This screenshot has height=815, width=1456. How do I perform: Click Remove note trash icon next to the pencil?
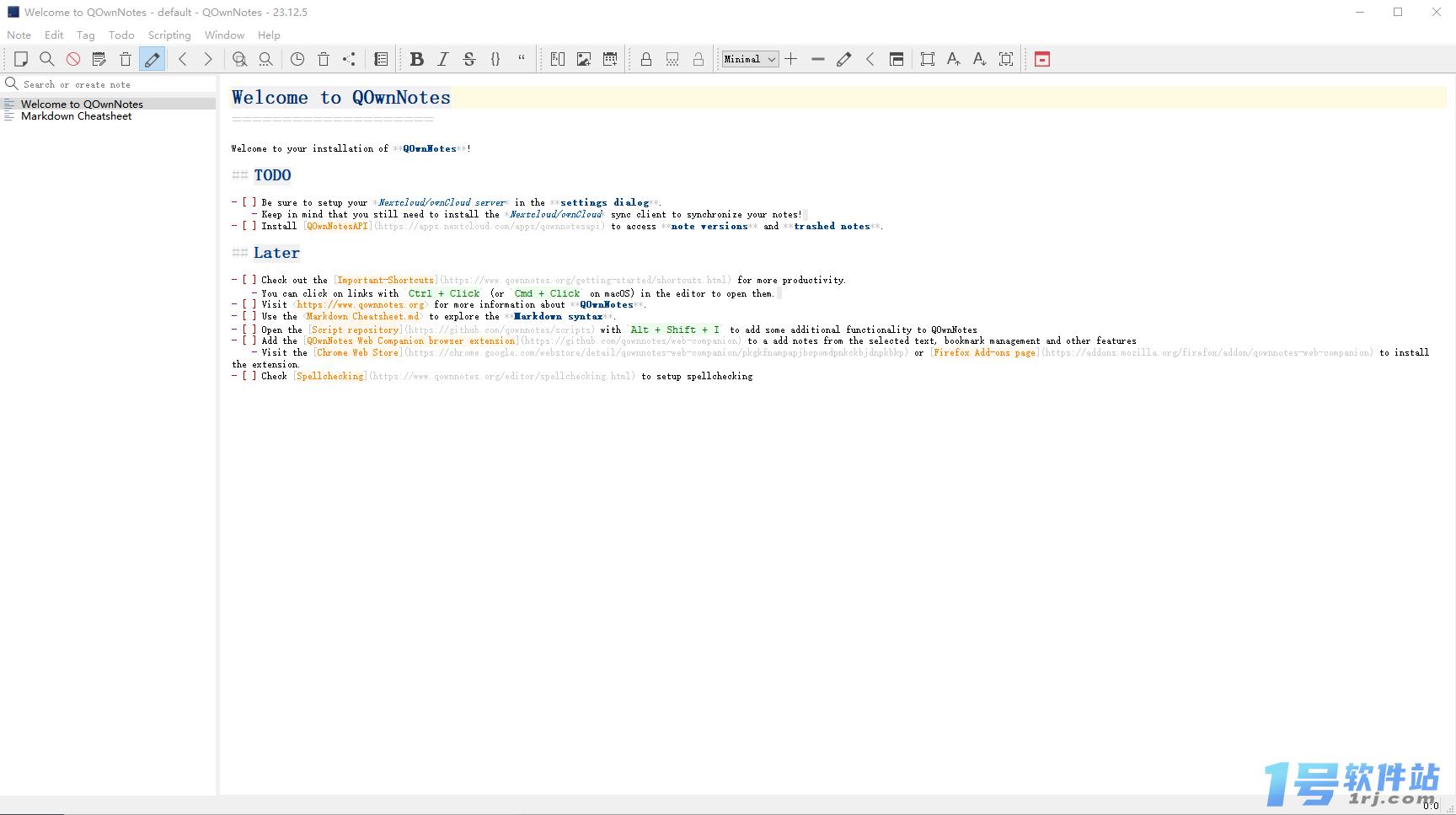(x=126, y=59)
